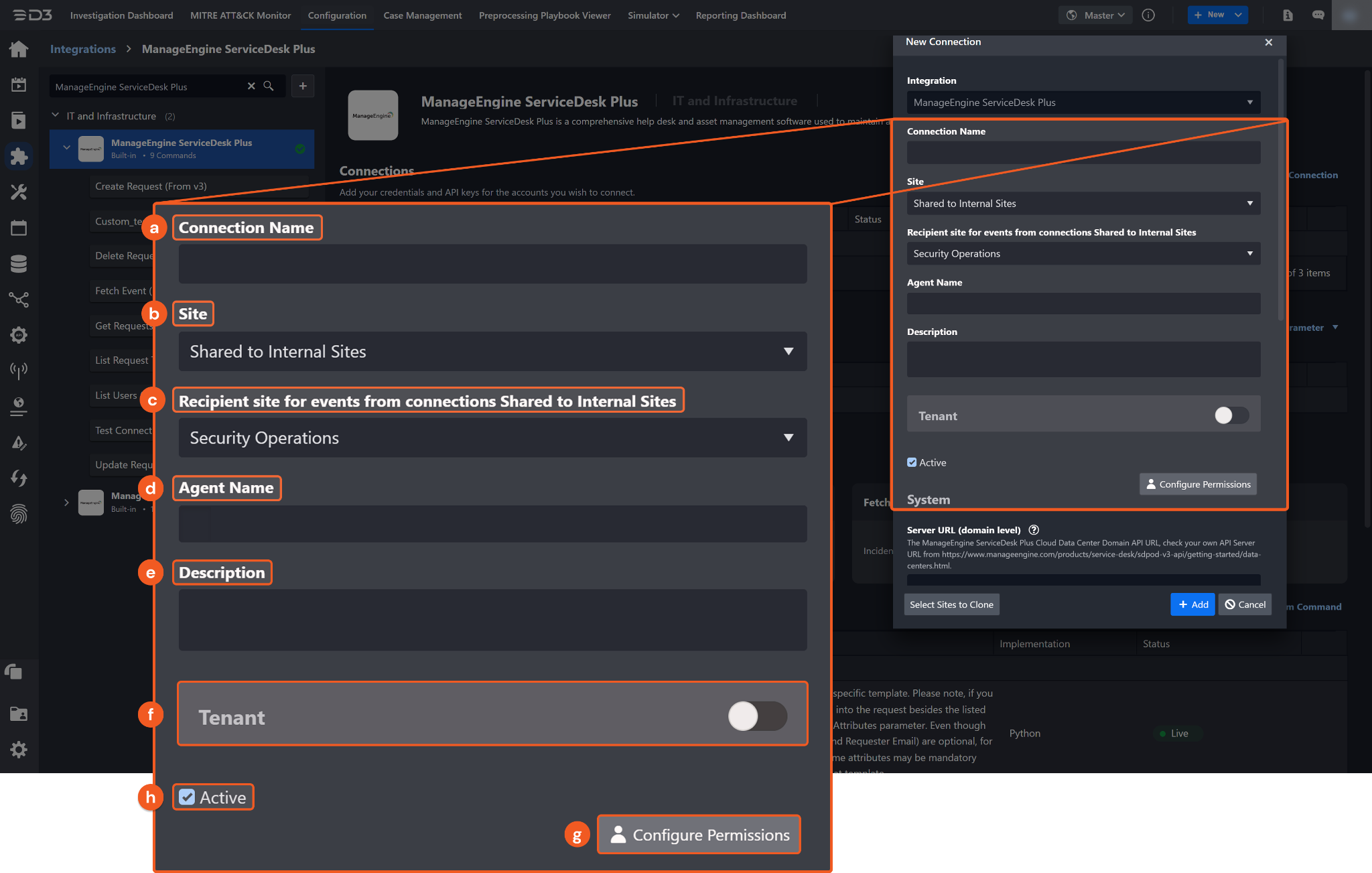Toggle the enlarged Tenant switch in zoomed panel
Image resolution: width=1372 pixels, height=873 pixels.
(x=757, y=716)
